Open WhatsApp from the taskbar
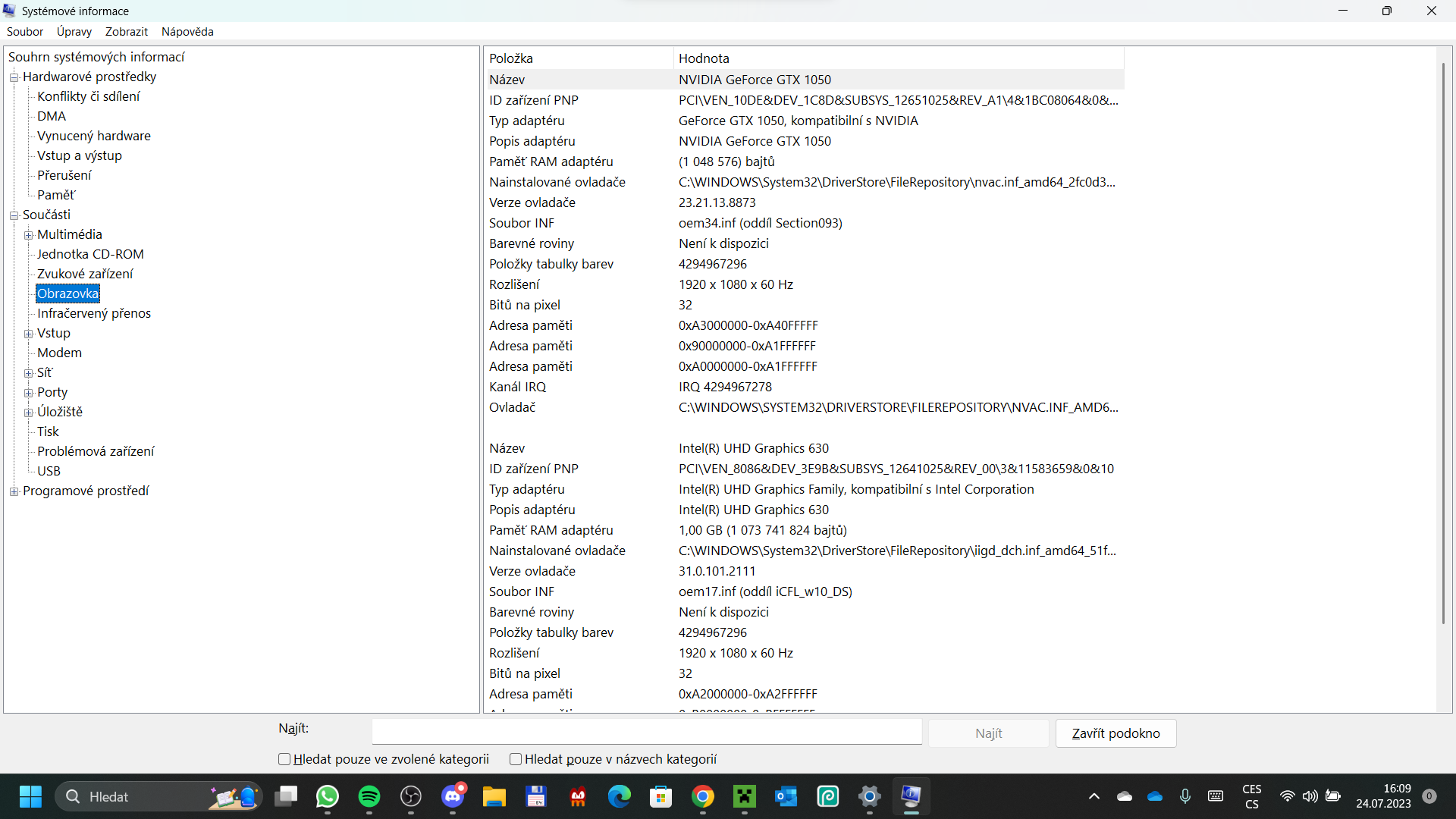Screen dimensions: 1456x819 pyautogui.click(x=328, y=796)
